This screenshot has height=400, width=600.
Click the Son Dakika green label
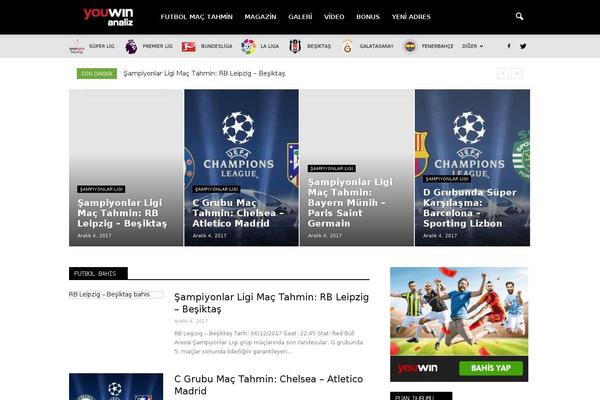[97, 73]
